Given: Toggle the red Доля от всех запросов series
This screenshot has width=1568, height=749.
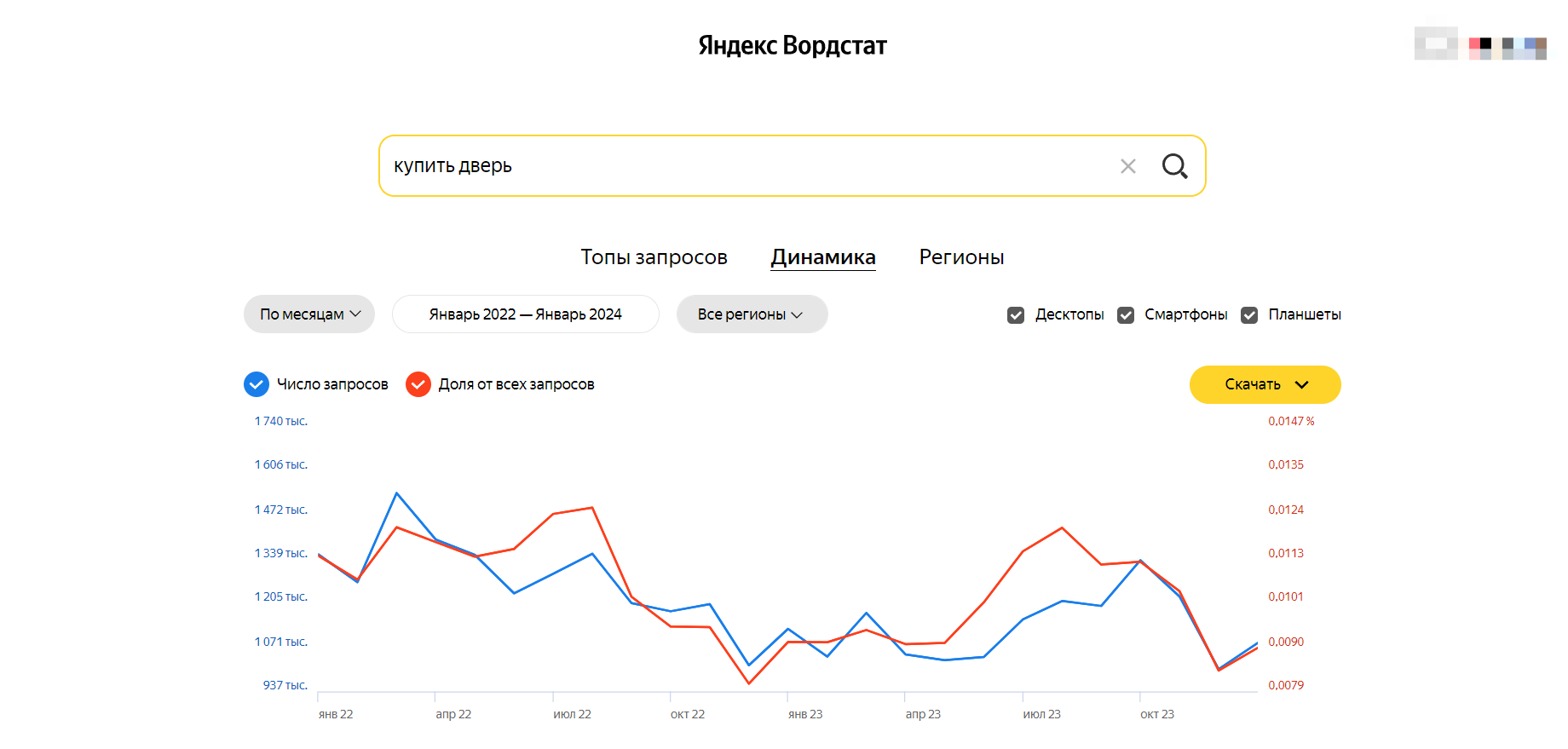Looking at the screenshot, I should pos(418,384).
